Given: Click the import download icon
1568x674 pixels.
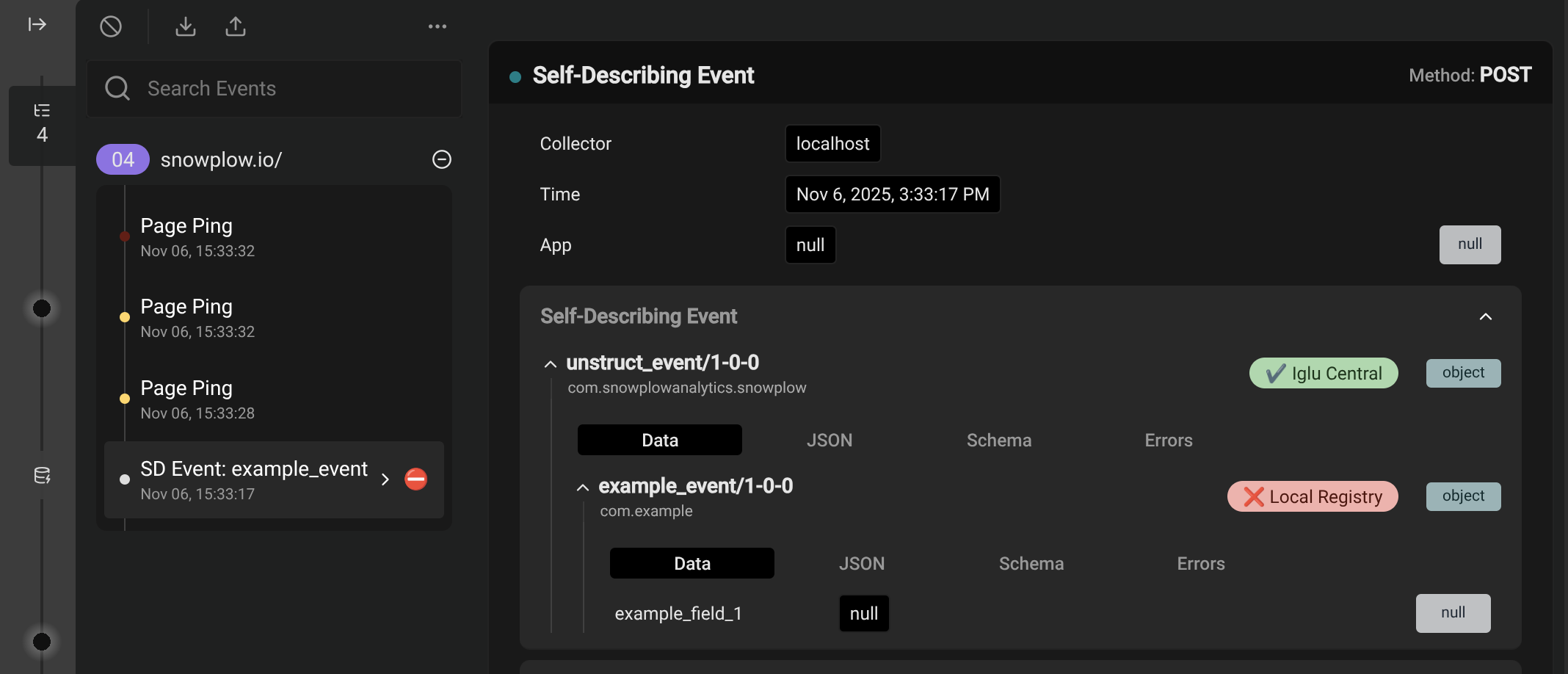Looking at the screenshot, I should click(x=186, y=26).
